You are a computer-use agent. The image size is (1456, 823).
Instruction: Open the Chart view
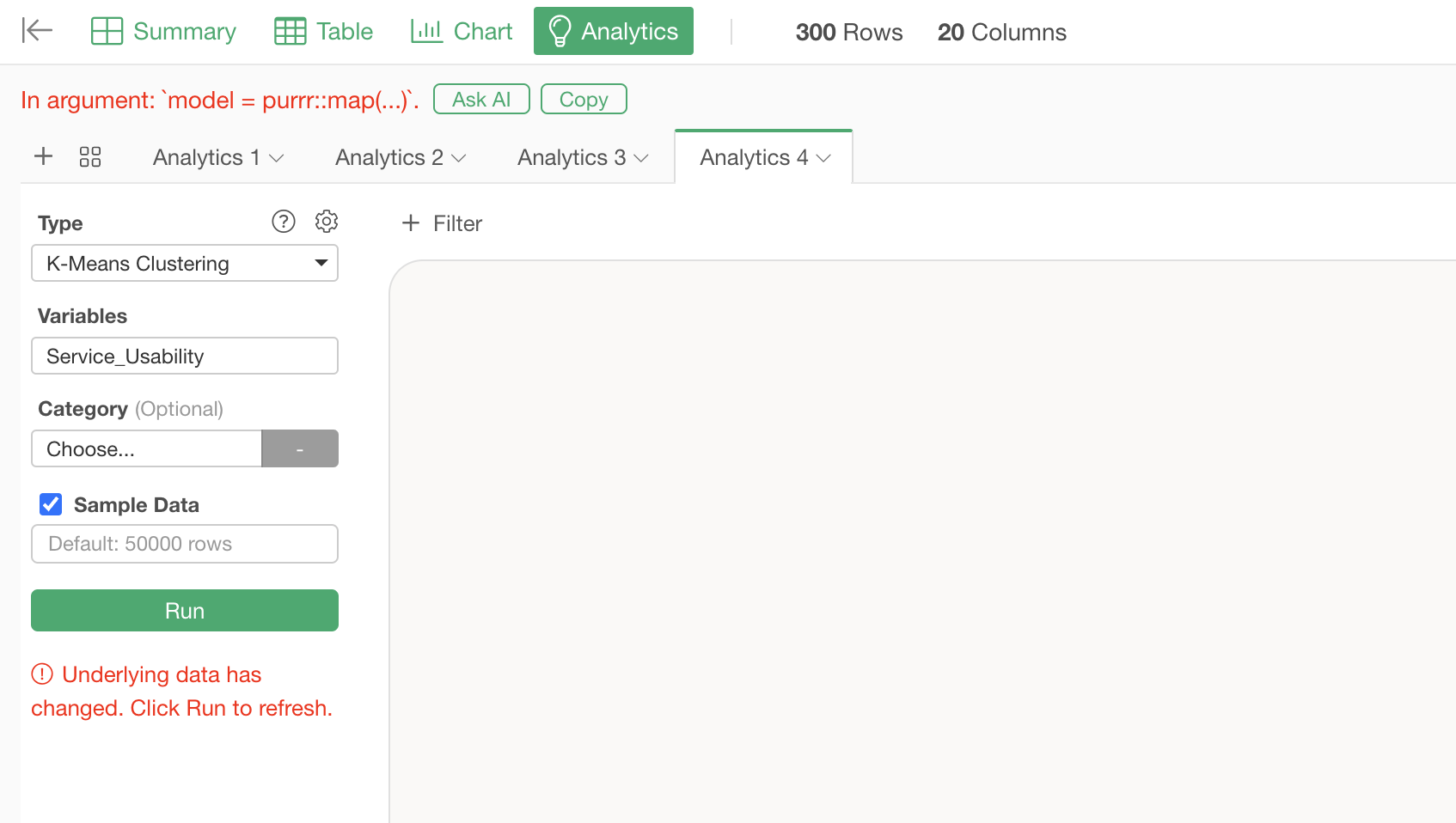[x=462, y=32]
